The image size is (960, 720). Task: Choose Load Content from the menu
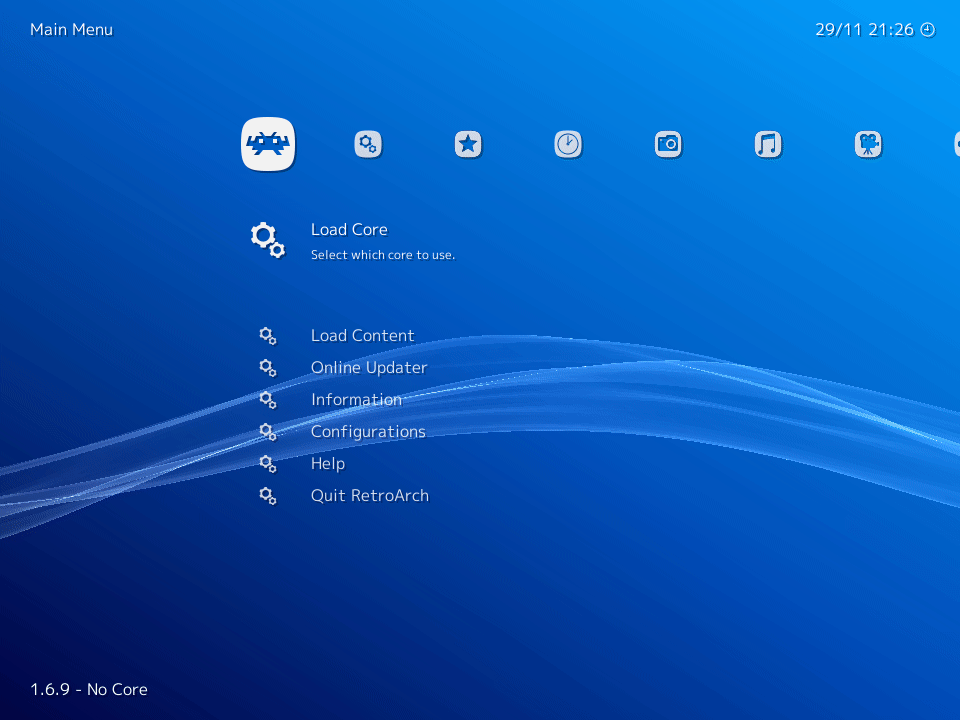362,336
